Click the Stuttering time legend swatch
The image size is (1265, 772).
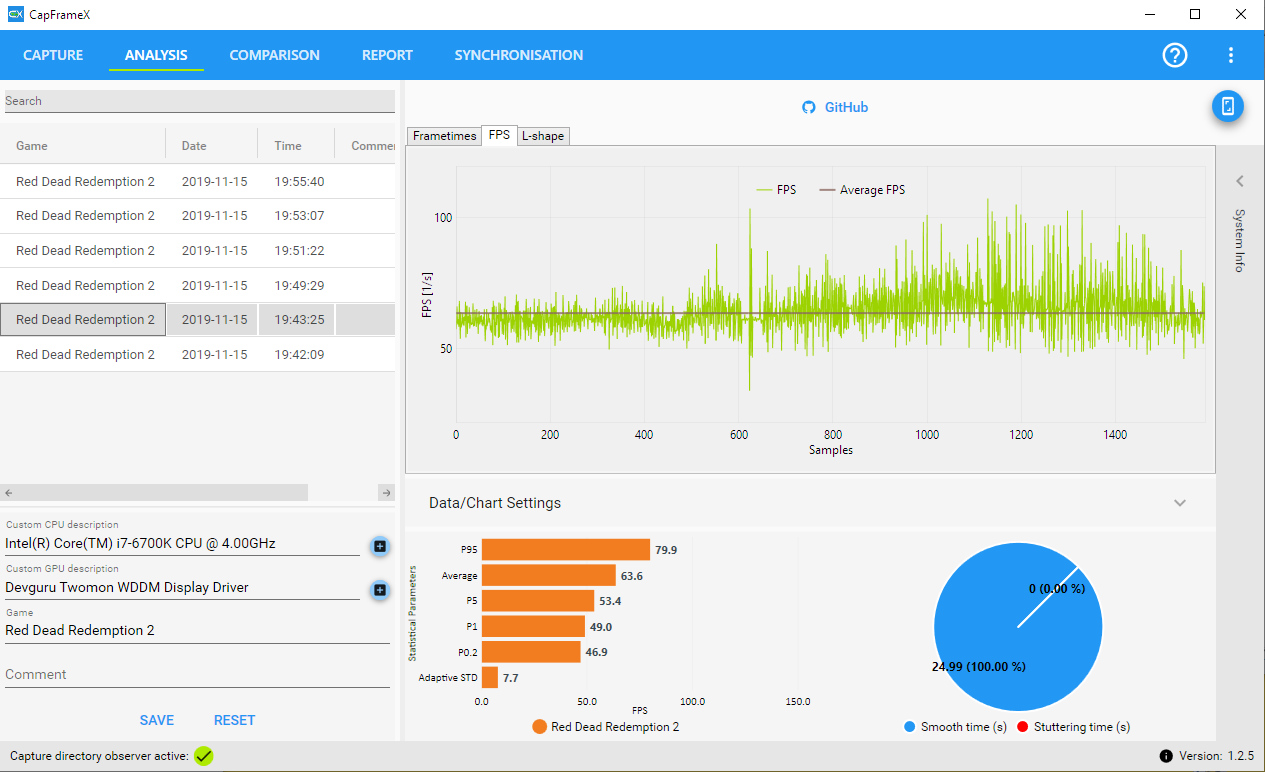[x=1023, y=727]
